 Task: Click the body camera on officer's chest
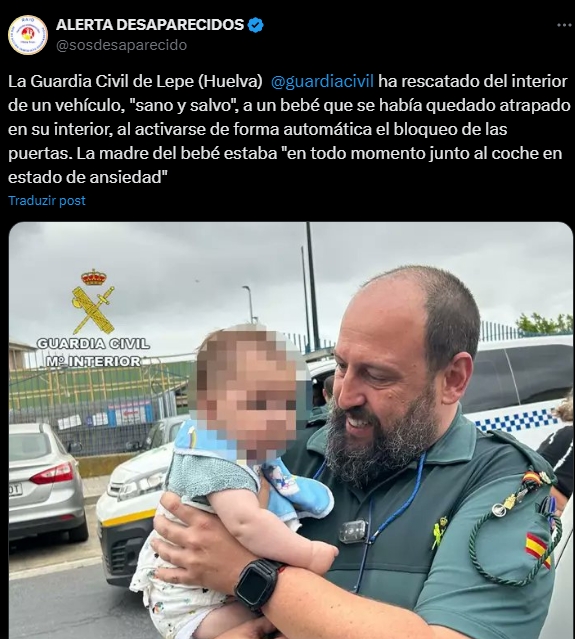pos(353,531)
